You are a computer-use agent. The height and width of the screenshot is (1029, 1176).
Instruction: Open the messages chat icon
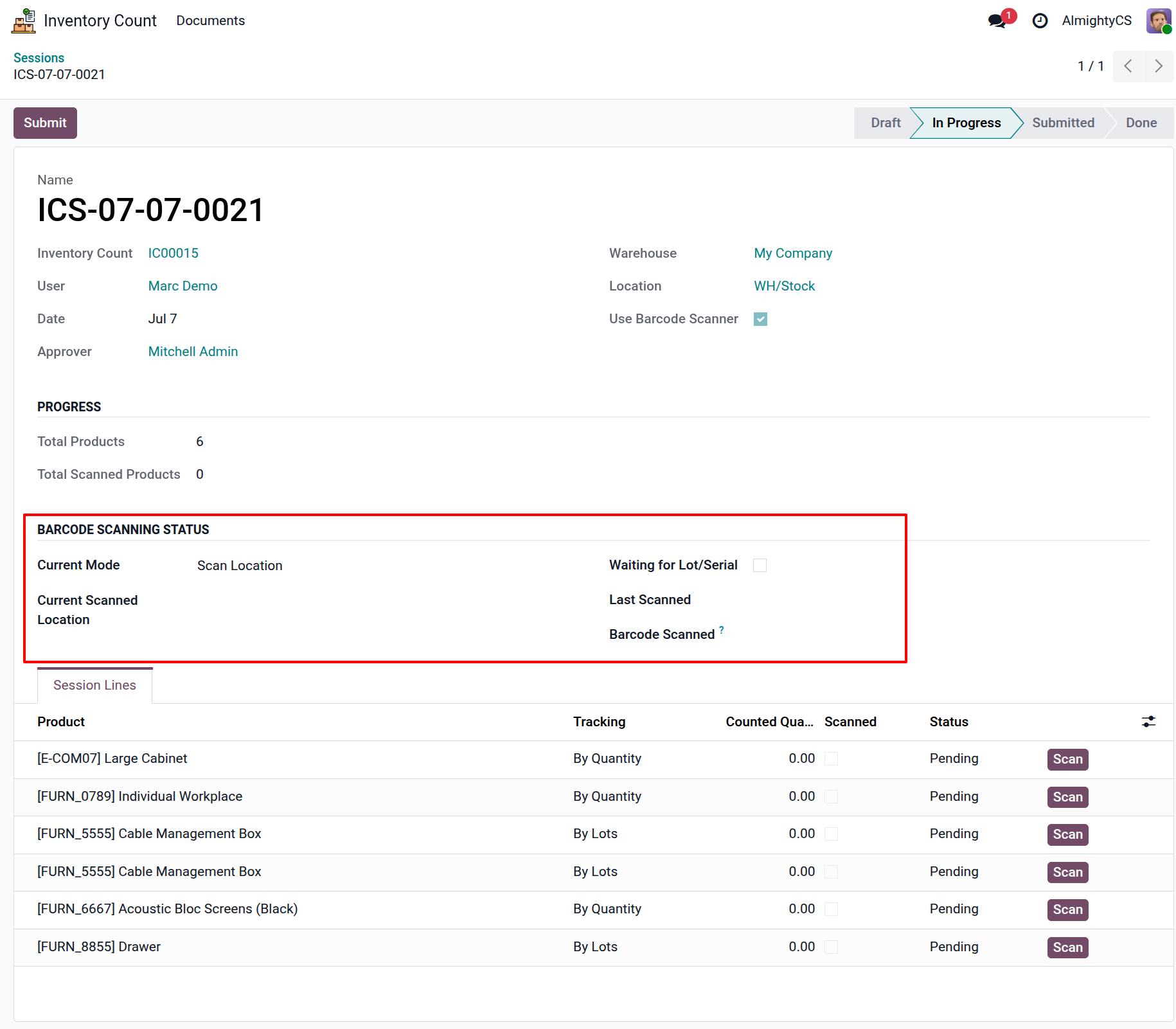point(997,21)
